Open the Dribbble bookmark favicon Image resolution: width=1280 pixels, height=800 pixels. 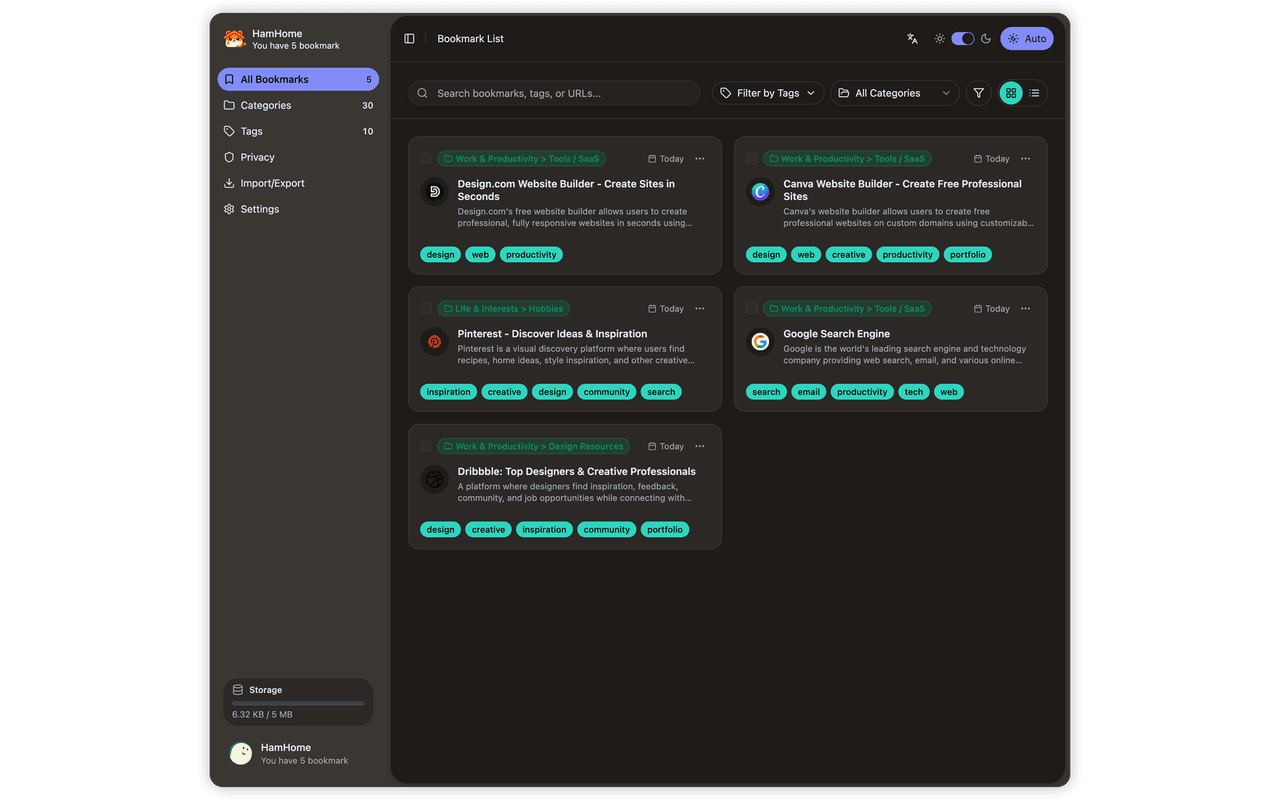(434, 479)
